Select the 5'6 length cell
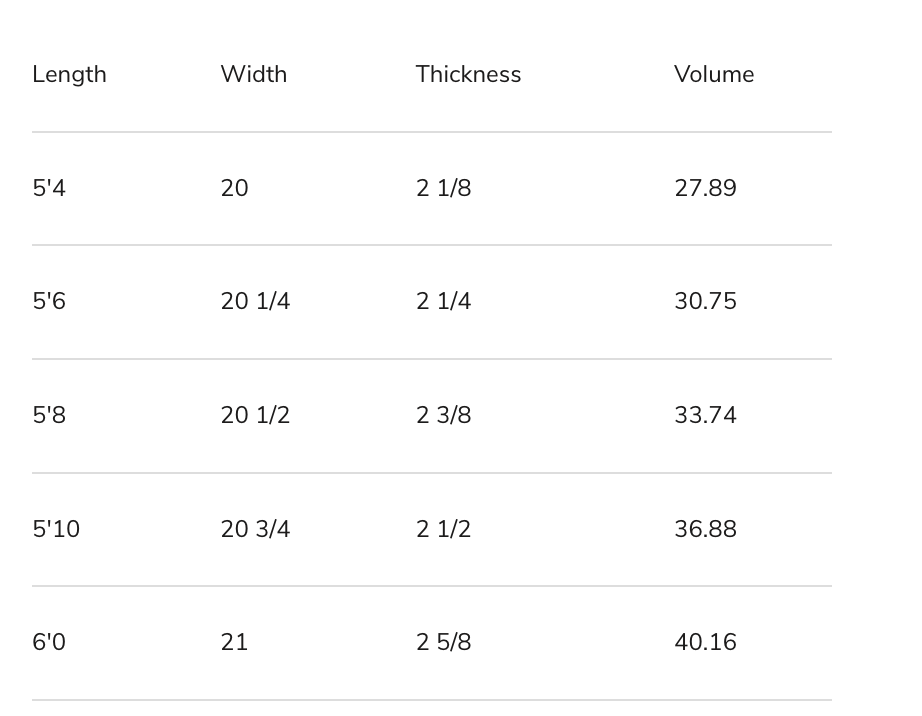Image resolution: width=922 pixels, height=716 pixels. point(49,302)
